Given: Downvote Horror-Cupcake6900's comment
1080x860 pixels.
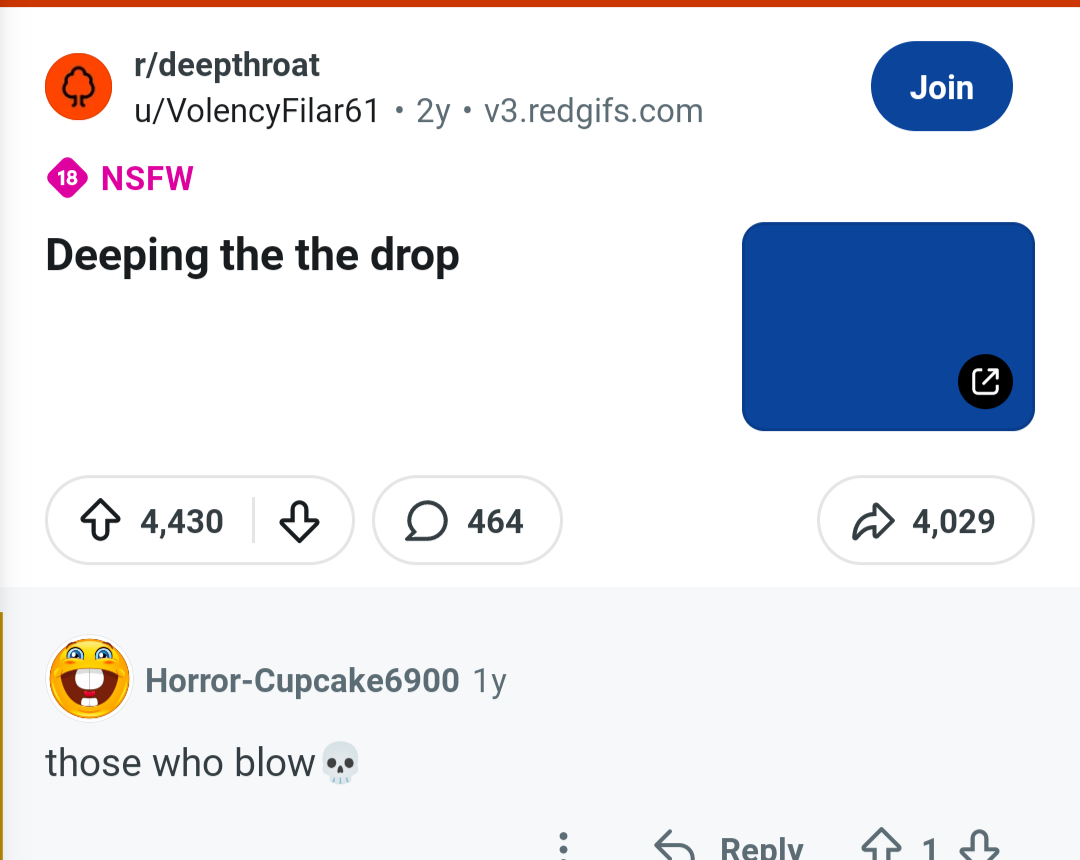Looking at the screenshot, I should 978,848.
